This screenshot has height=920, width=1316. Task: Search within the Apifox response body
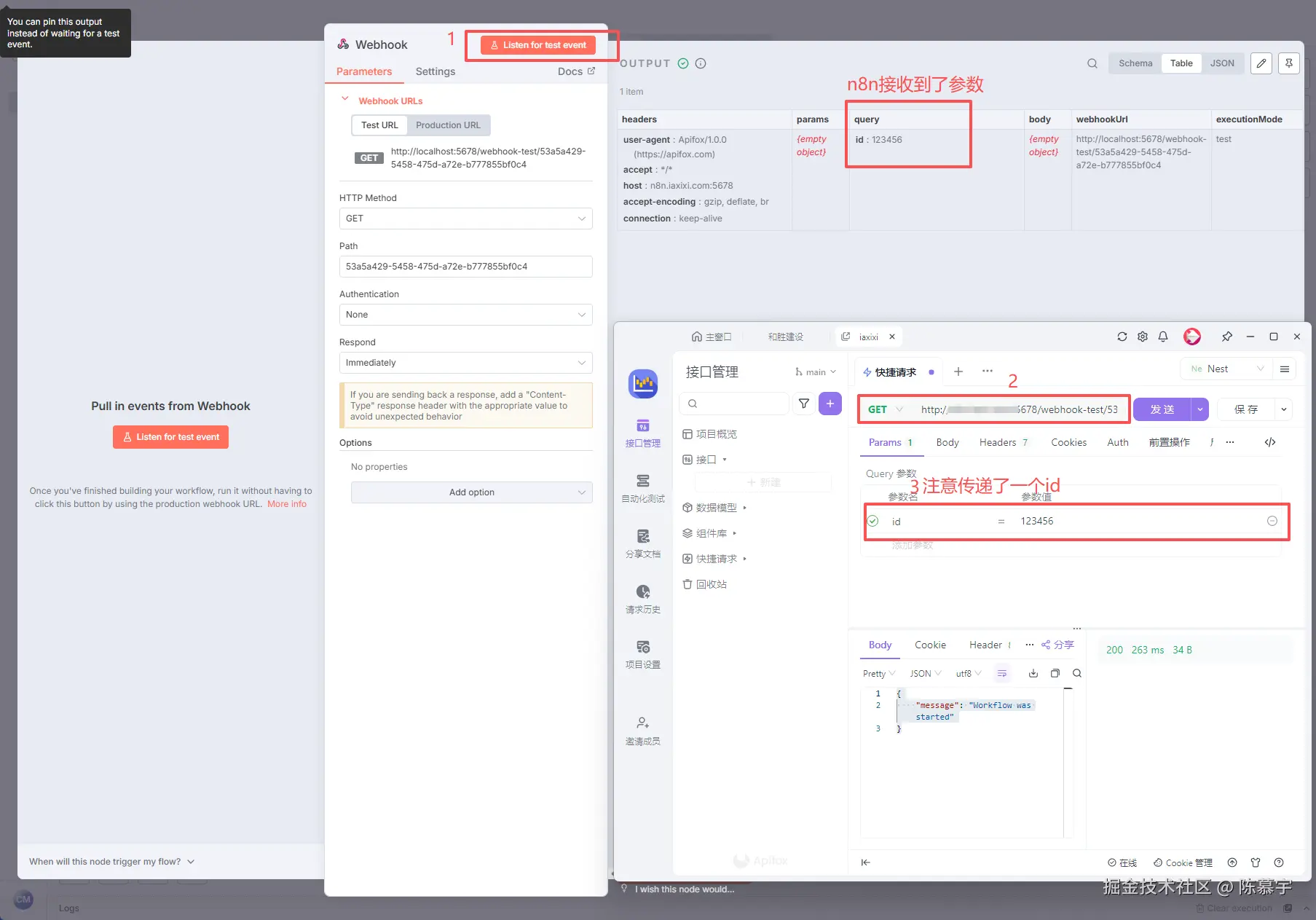1077,673
